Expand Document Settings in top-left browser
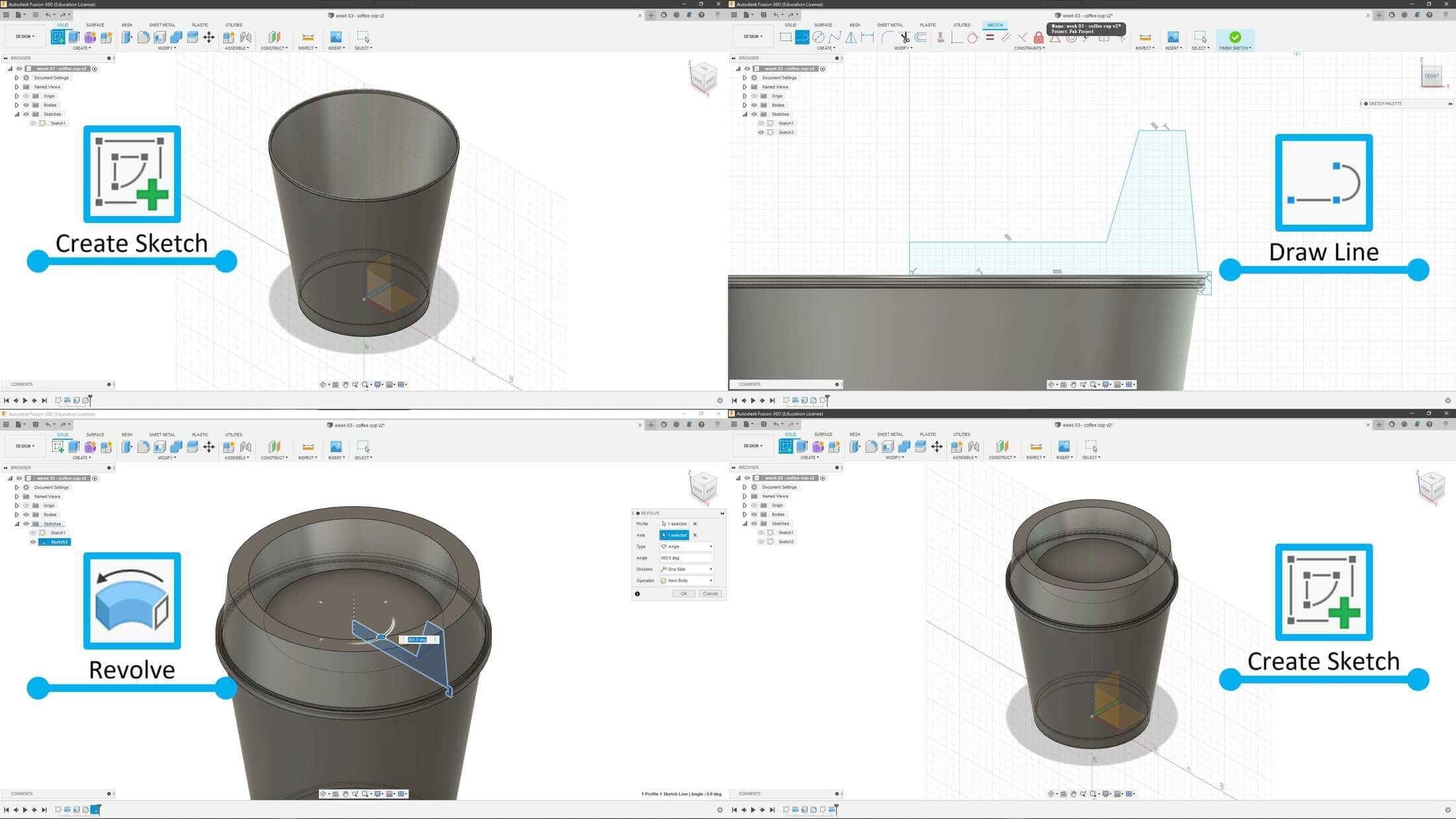Screen dimensions: 1456x819 click(17, 78)
